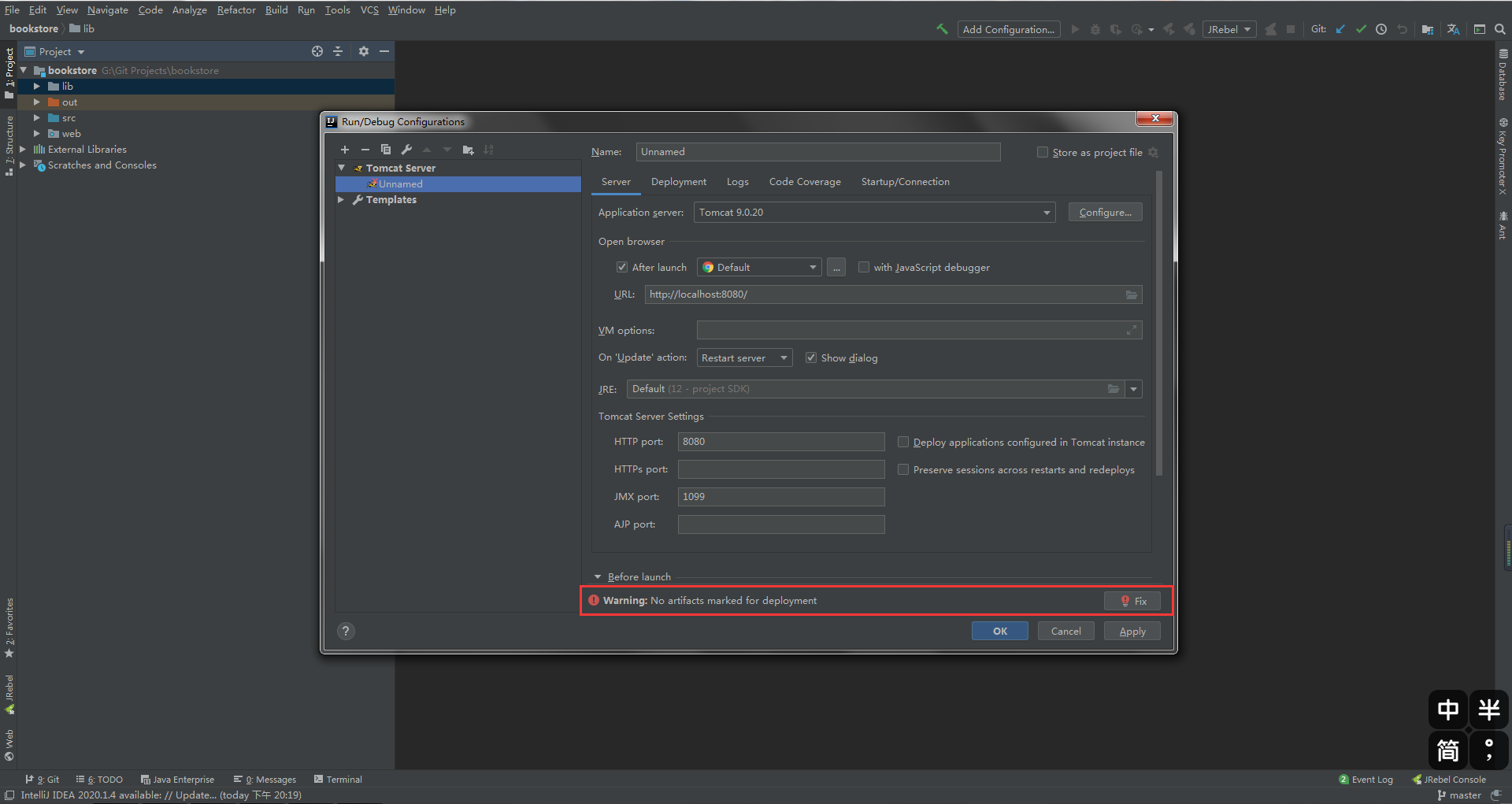Add new configuration with plus icon

345,150
